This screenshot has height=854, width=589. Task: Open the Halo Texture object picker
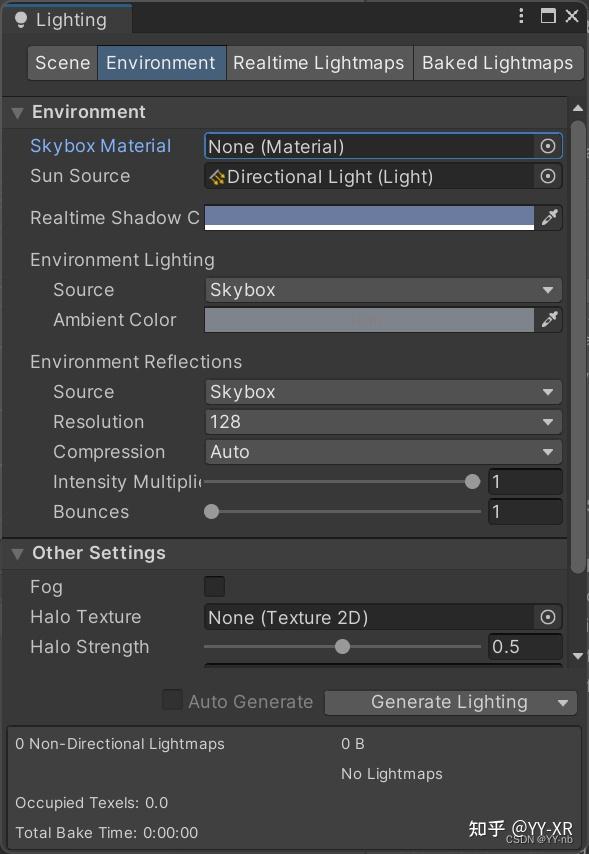click(548, 617)
